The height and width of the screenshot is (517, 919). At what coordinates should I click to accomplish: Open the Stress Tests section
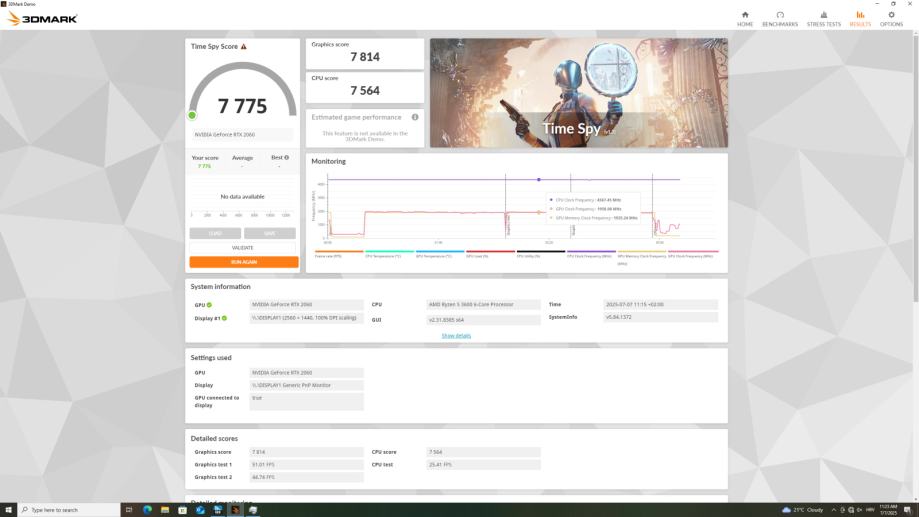[x=823, y=18]
